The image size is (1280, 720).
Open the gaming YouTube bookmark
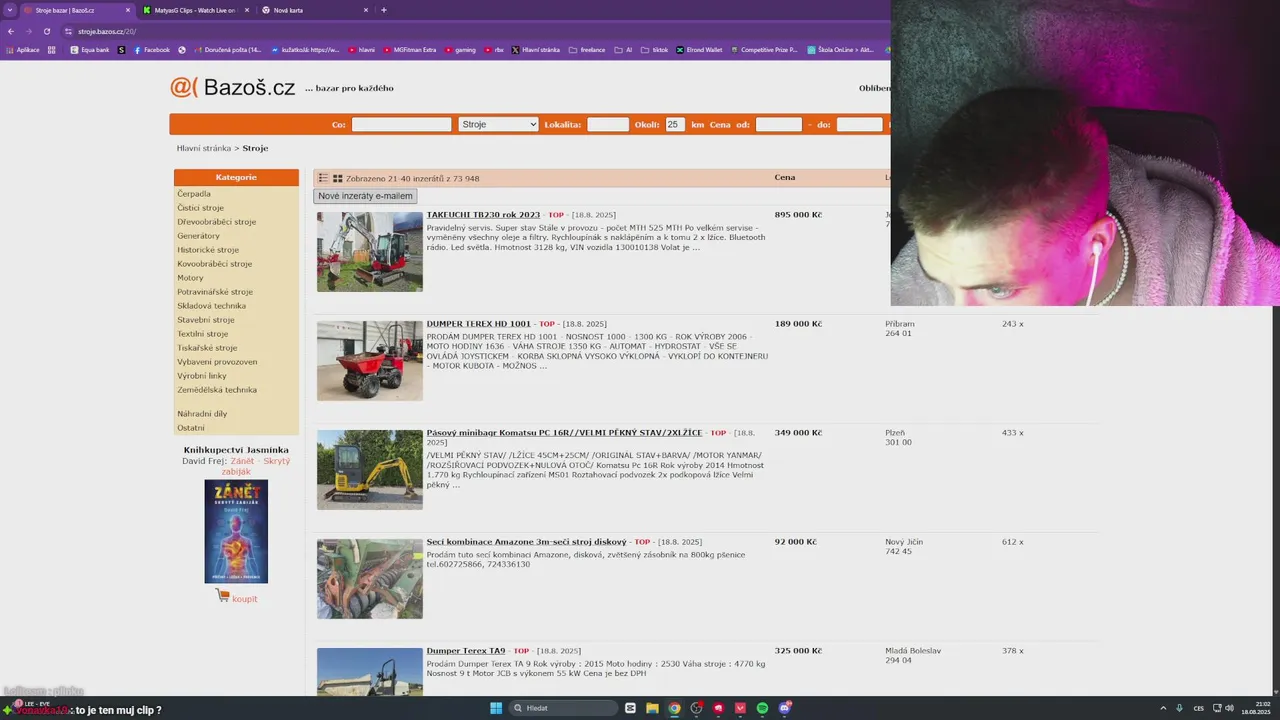(x=460, y=50)
